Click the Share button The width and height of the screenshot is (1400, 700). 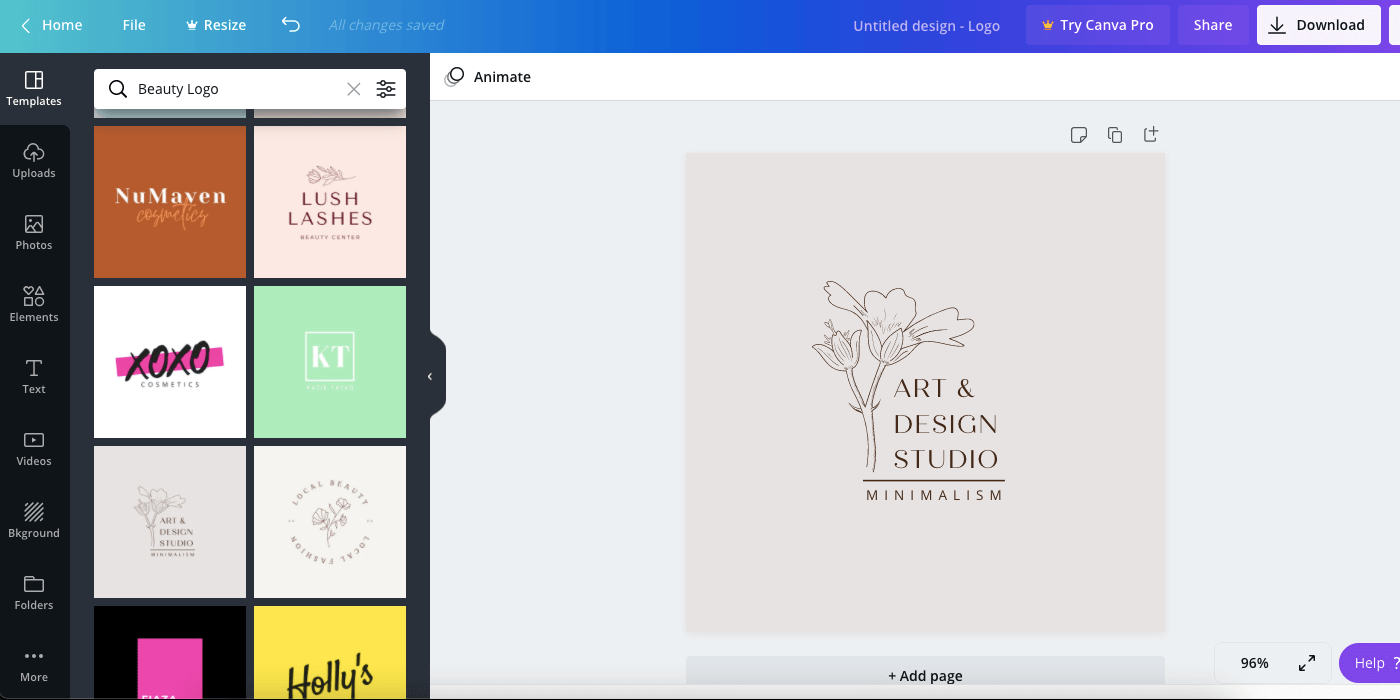[x=1213, y=25]
